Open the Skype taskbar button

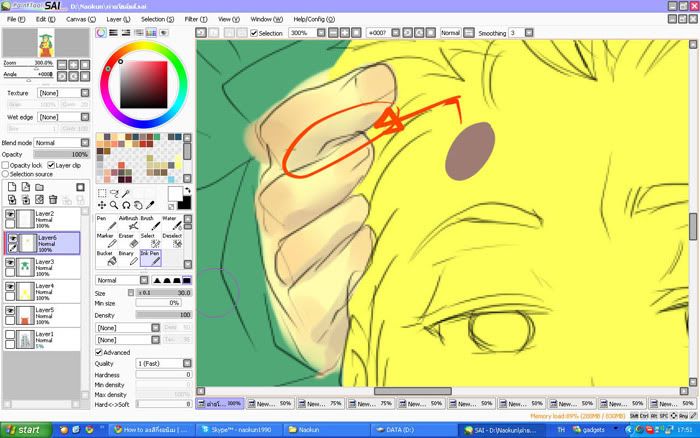click(245, 429)
